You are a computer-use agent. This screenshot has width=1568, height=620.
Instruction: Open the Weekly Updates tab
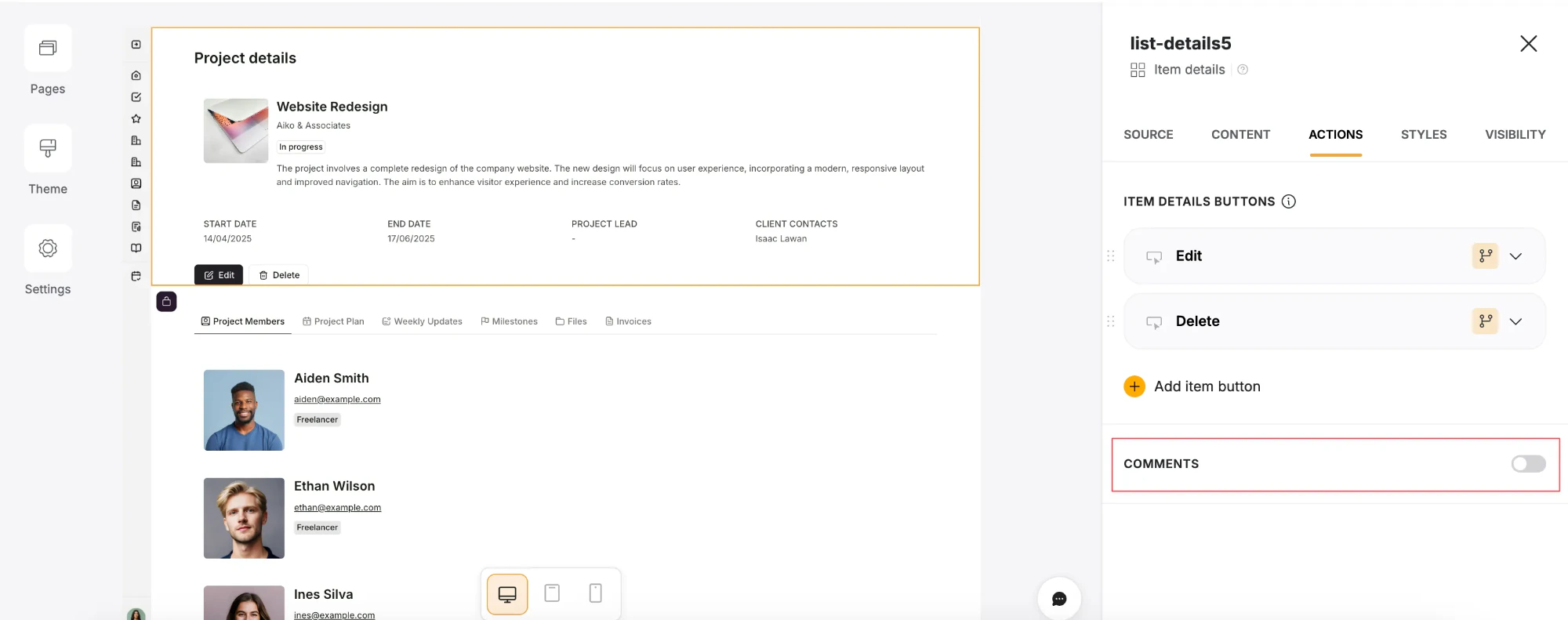tap(422, 321)
